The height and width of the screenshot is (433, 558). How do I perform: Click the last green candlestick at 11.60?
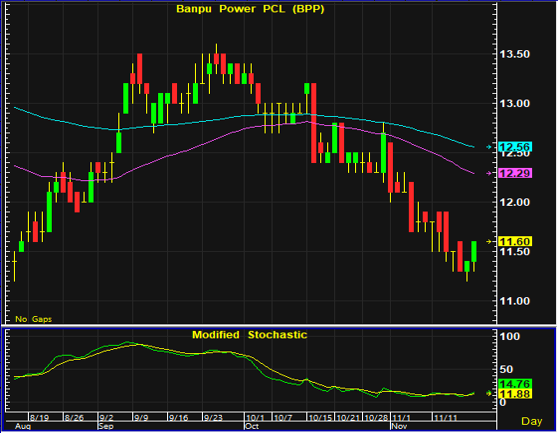pyautogui.click(x=474, y=252)
